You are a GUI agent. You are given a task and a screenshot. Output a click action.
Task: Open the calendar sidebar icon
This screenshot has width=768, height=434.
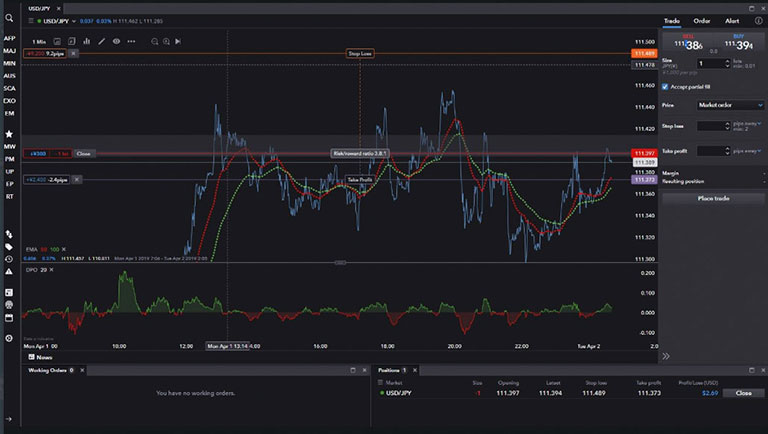[x=9, y=318]
